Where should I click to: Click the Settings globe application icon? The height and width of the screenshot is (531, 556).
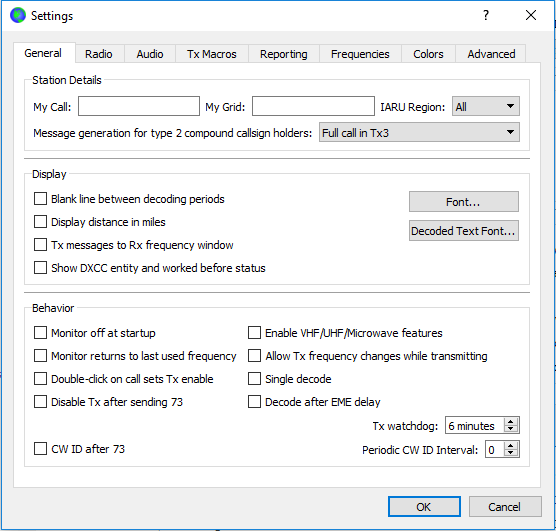(x=18, y=15)
